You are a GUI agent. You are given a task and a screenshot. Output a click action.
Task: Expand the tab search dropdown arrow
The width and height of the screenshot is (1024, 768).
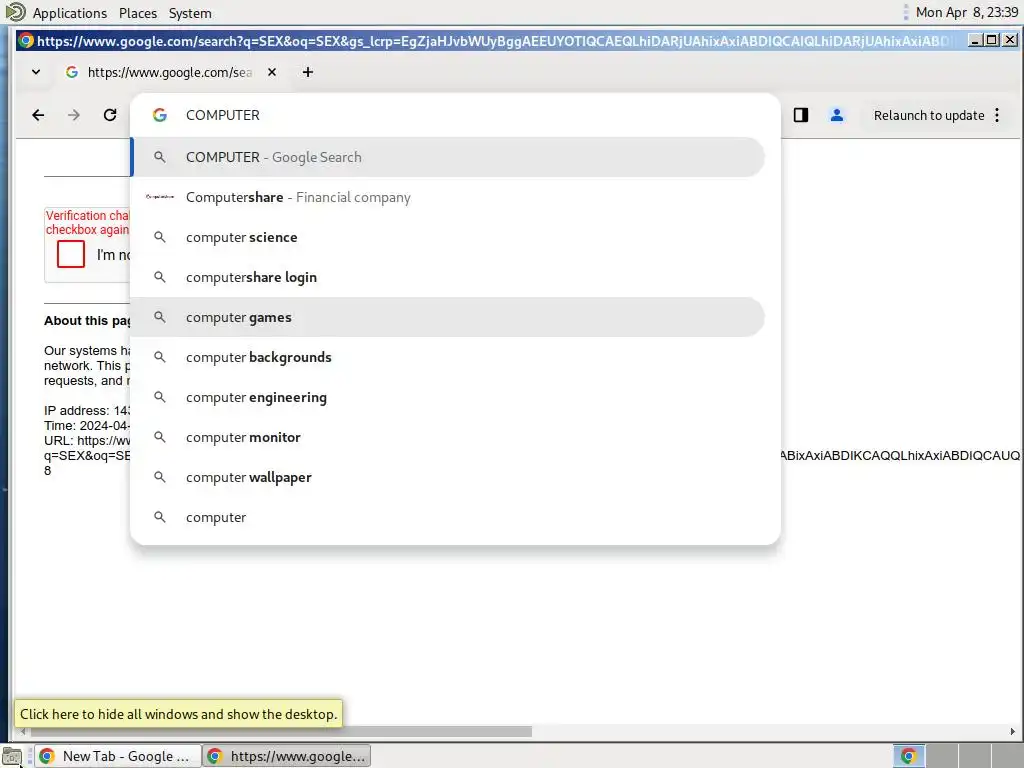click(36, 72)
